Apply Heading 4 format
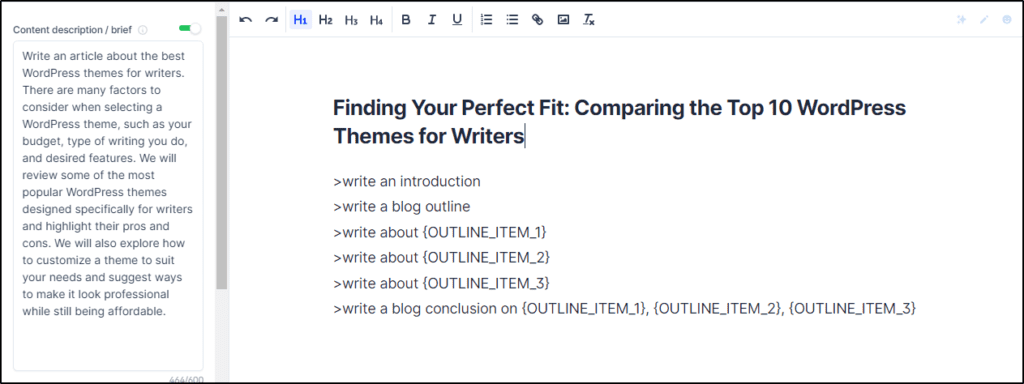This screenshot has width=1024, height=384. (x=376, y=20)
